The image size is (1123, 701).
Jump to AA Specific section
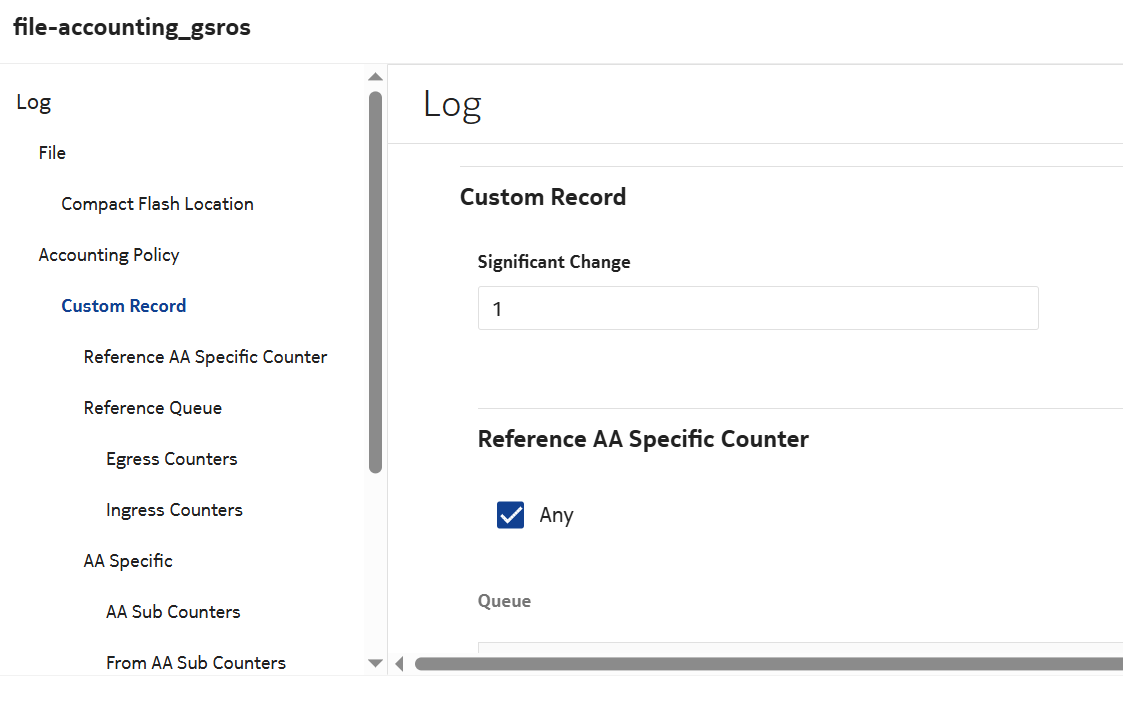click(x=128, y=561)
